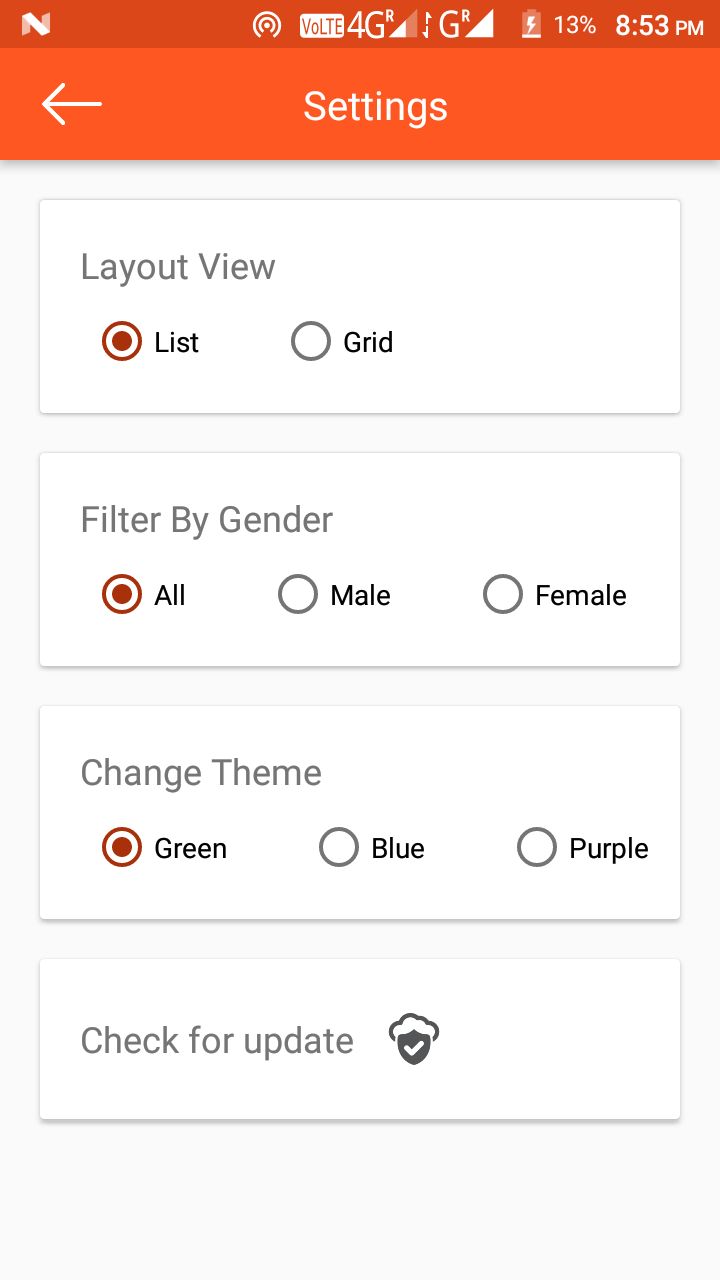Click the update shield cloud icon
The height and width of the screenshot is (1280, 720).
pyautogui.click(x=414, y=1040)
